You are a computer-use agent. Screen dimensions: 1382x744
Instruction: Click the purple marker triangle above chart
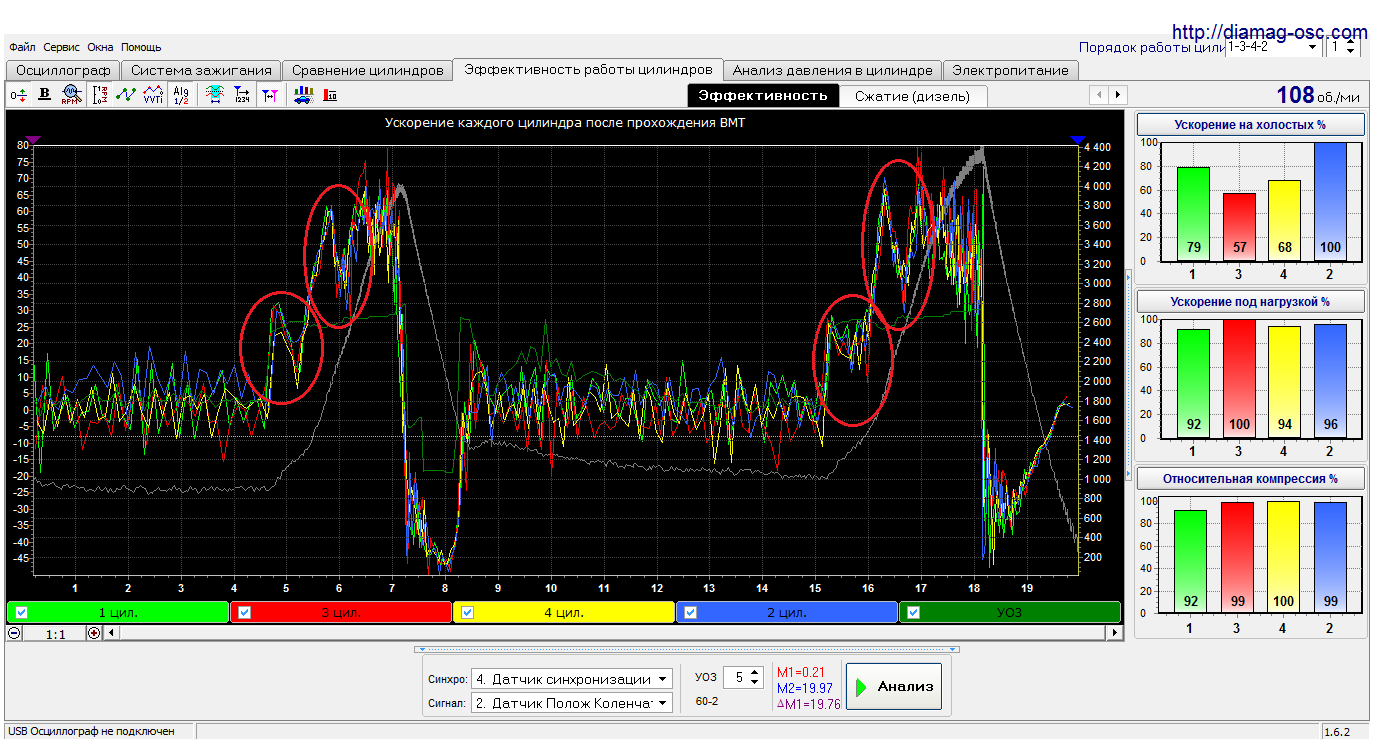click(33, 140)
